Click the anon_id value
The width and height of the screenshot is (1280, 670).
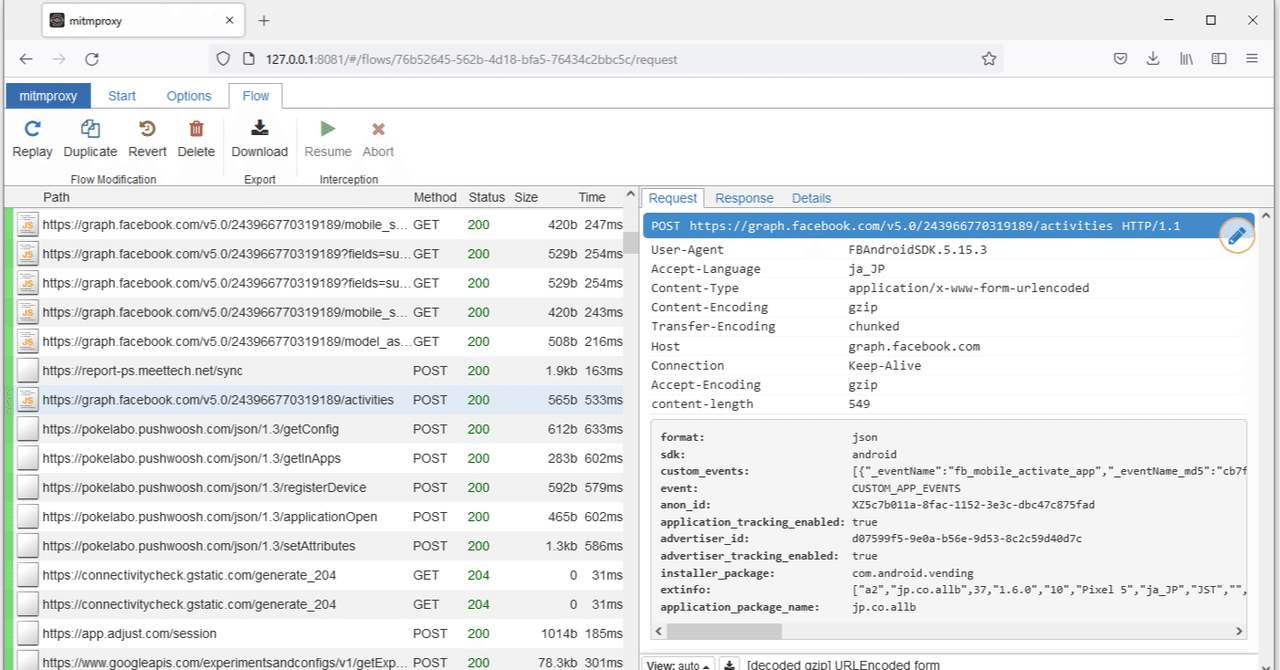[973, 505]
